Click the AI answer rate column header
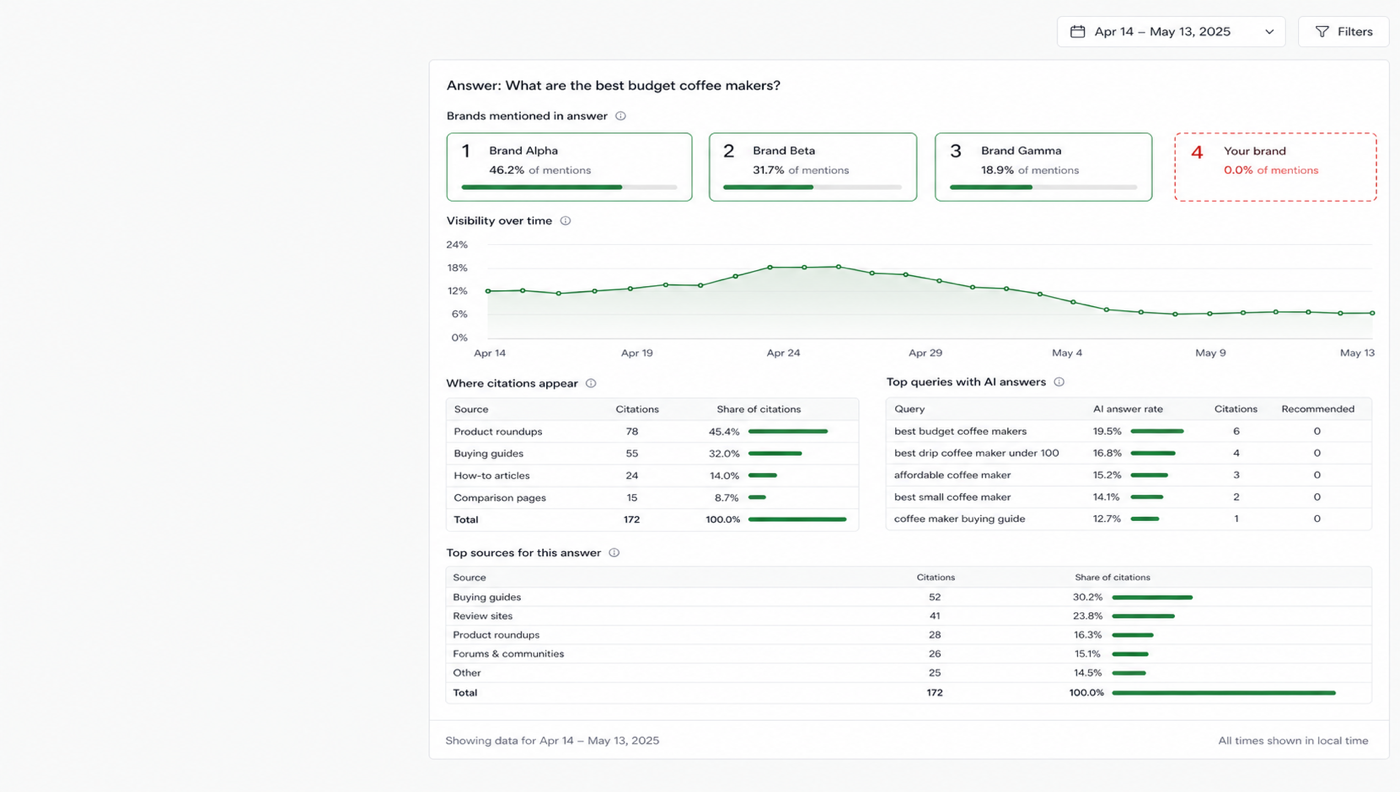This screenshot has width=1400, height=792. click(1128, 409)
